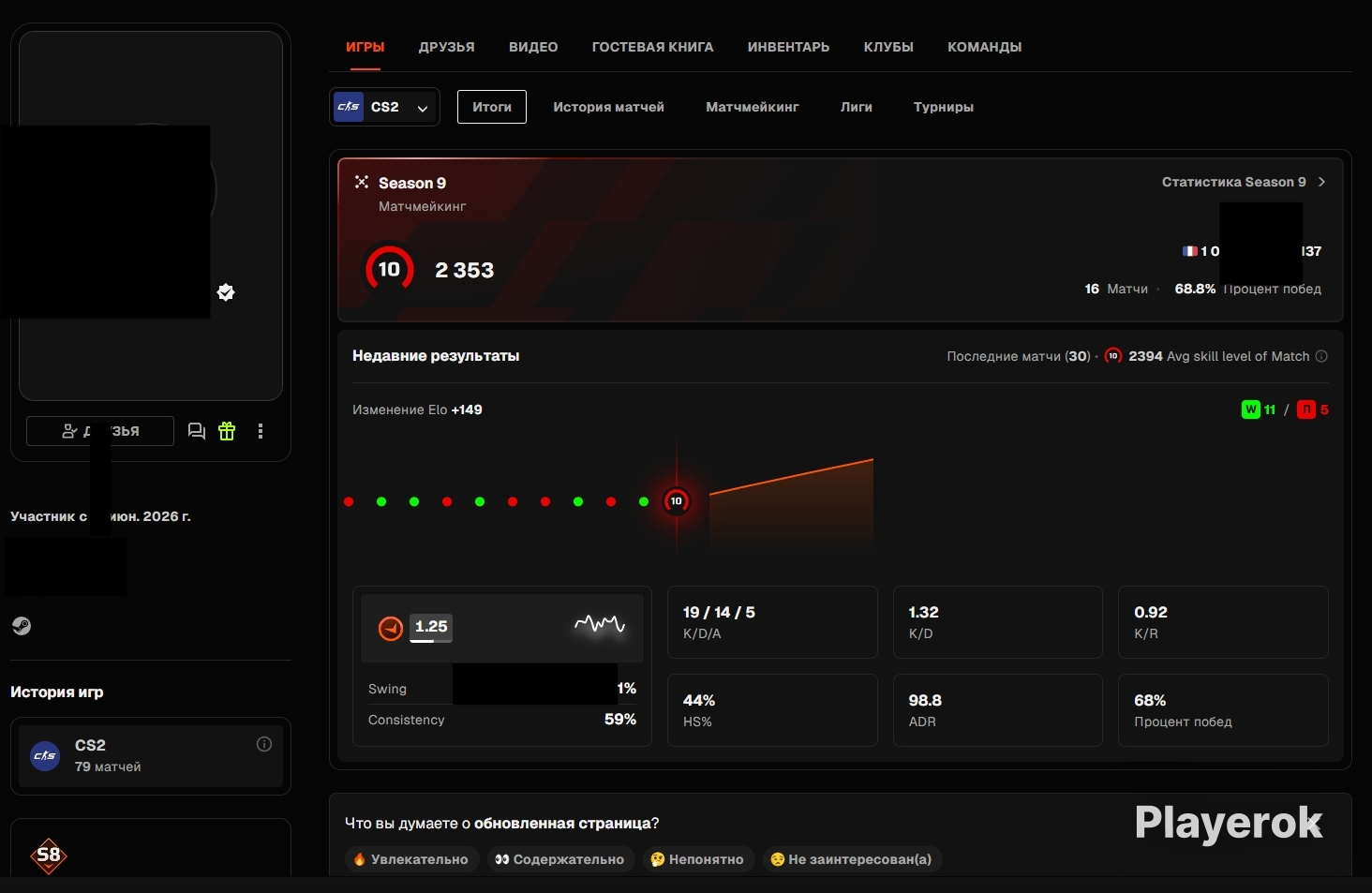Click the 1.32 K/D stat card

click(998, 622)
